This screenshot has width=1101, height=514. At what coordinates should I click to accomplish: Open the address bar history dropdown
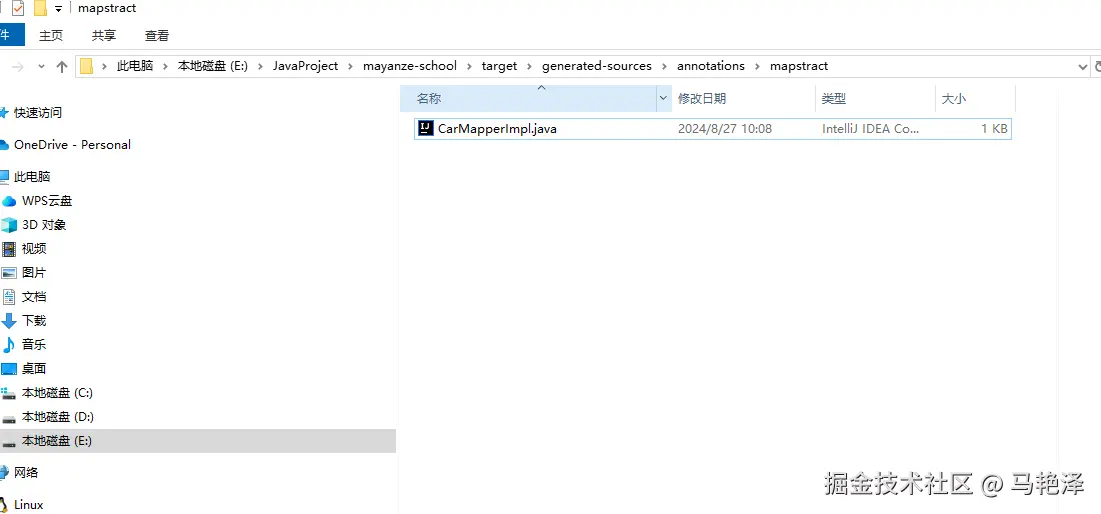(1082, 66)
